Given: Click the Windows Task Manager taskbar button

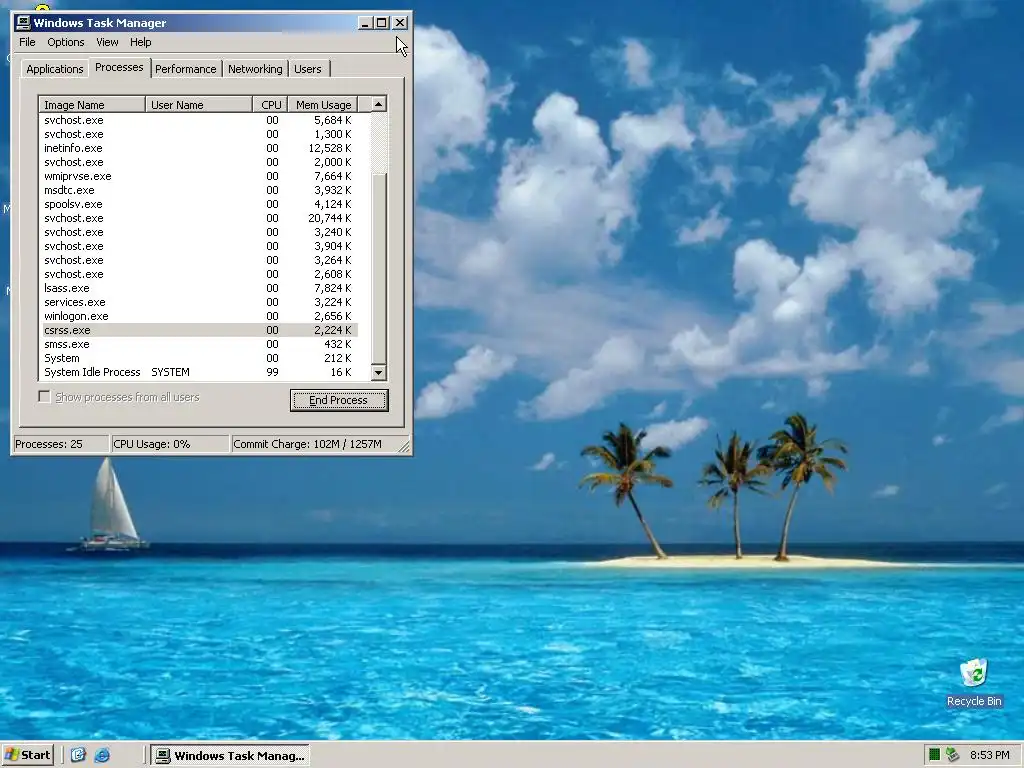Looking at the screenshot, I should point(230,756).
